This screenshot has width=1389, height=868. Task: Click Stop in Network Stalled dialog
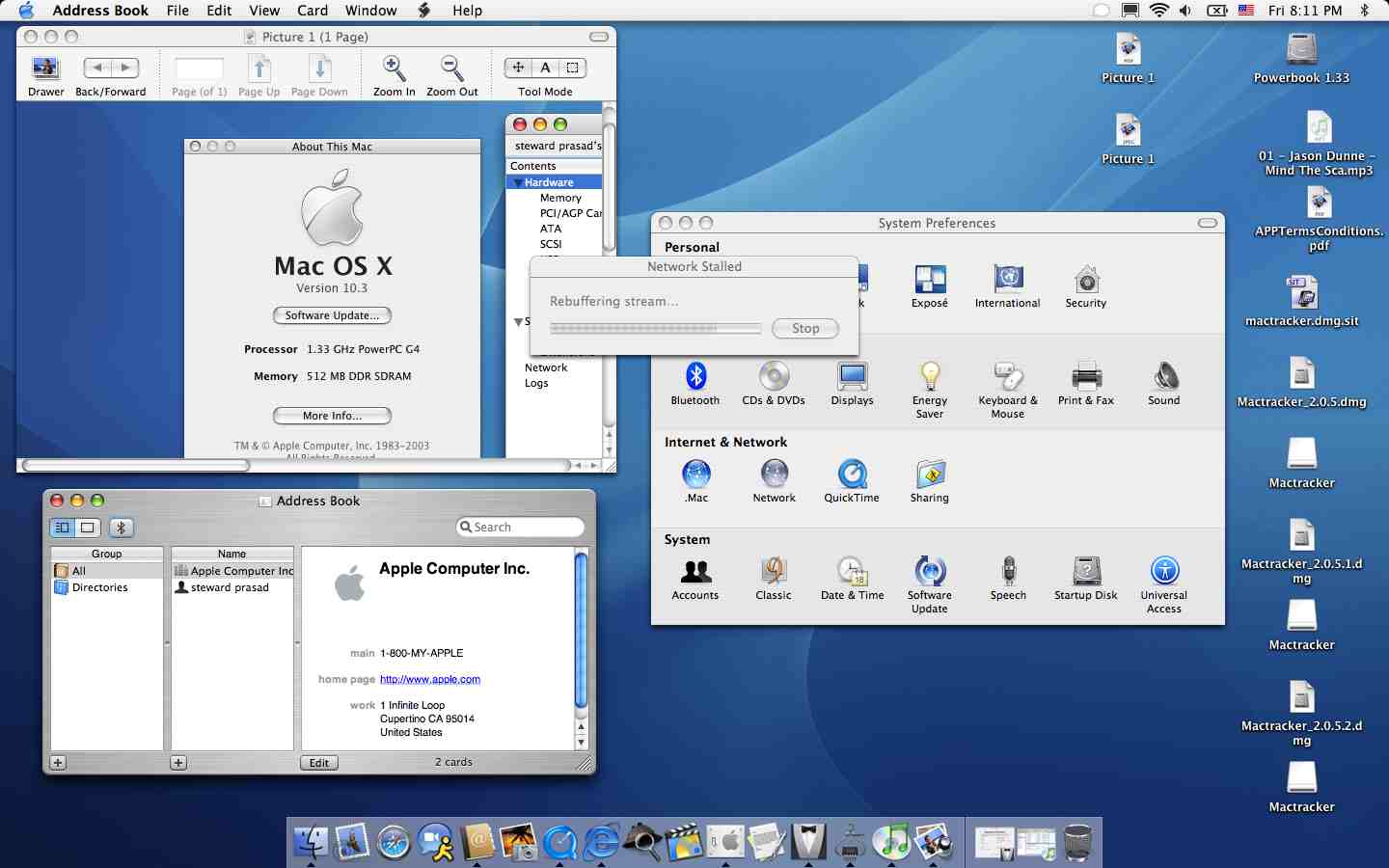click(x=805, y=328)
